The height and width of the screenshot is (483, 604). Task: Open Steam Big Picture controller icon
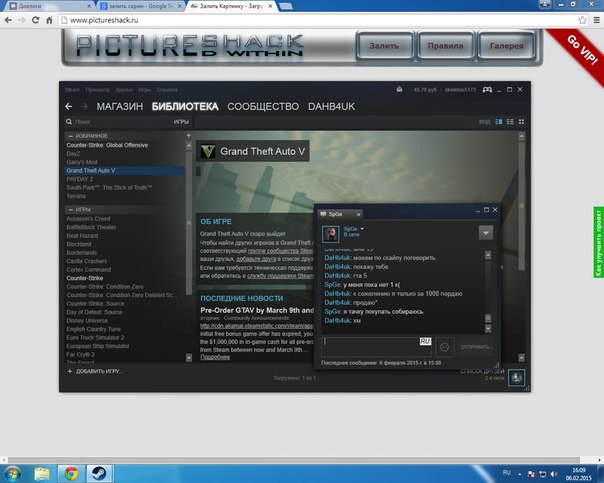487,90
